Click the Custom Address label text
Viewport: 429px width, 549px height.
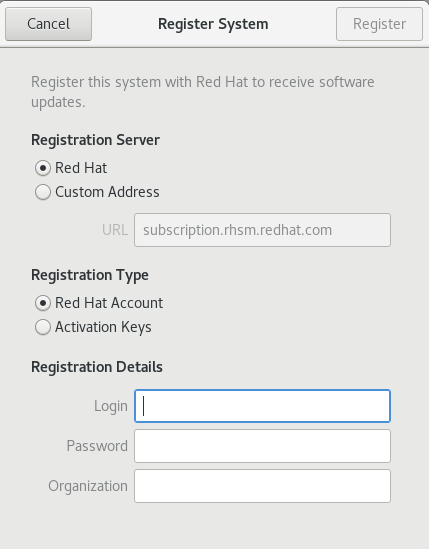click(x=107, y=192)
